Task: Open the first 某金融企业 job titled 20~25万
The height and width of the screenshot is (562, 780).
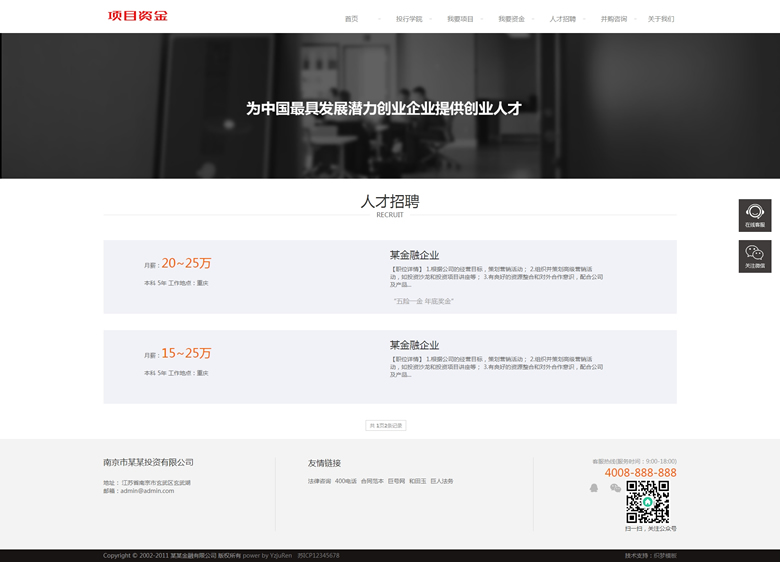Action: (x=414, y=255)
